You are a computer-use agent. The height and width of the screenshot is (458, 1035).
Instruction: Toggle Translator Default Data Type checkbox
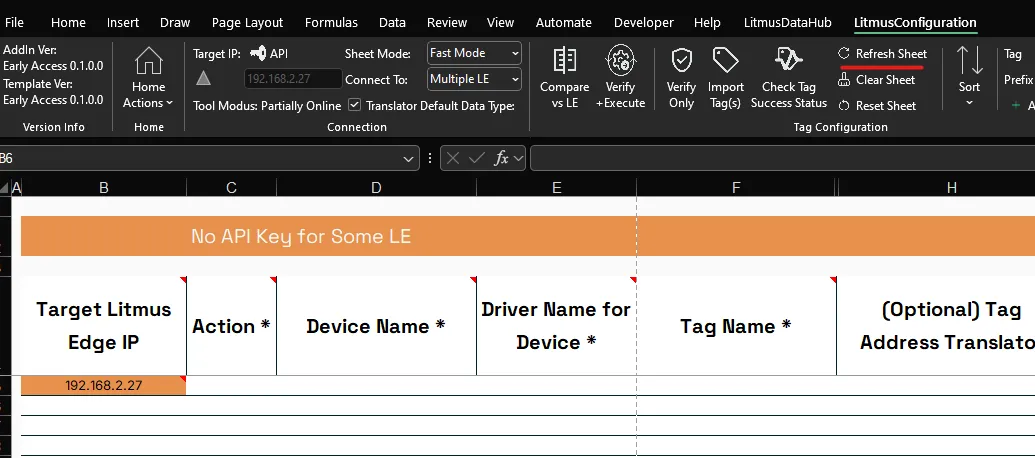354,105
